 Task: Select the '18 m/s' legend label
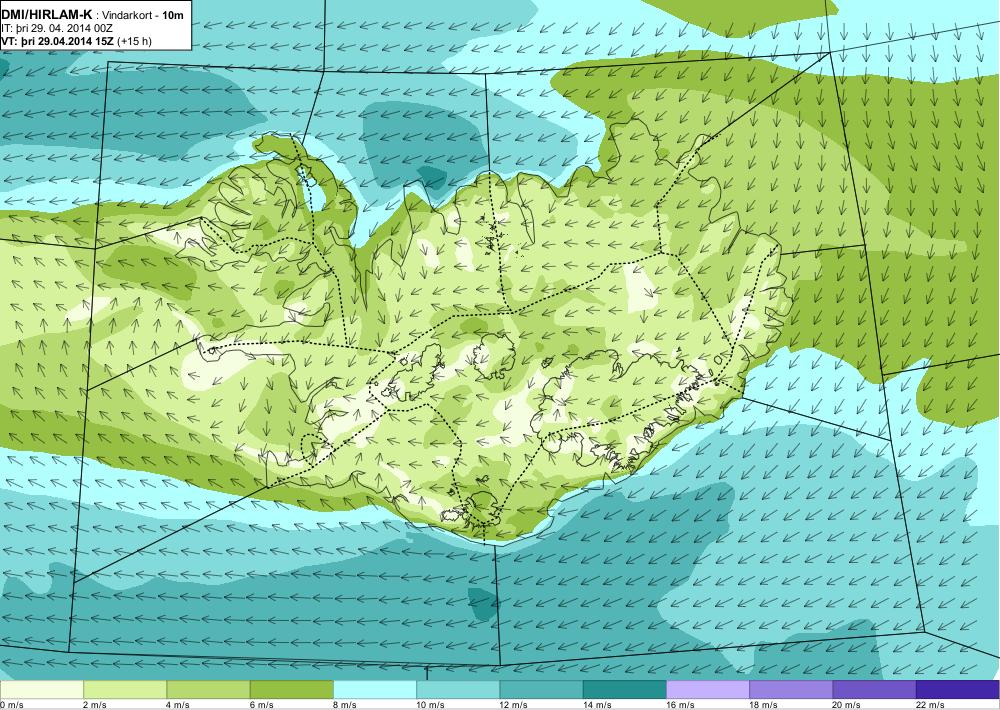[x=764, y=705]
